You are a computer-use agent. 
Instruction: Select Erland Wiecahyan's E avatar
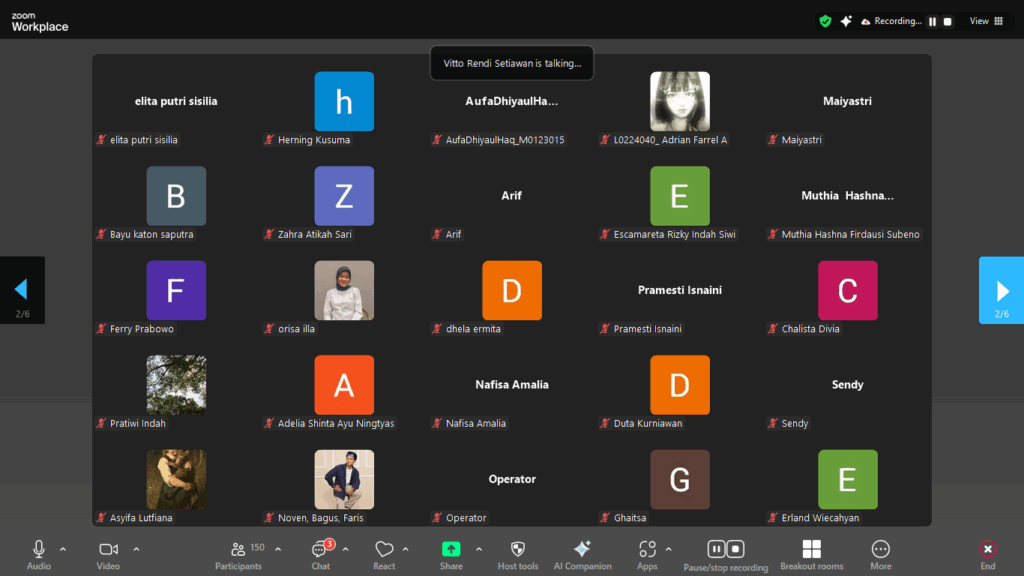pyautogui.click(x=848, y=479)
